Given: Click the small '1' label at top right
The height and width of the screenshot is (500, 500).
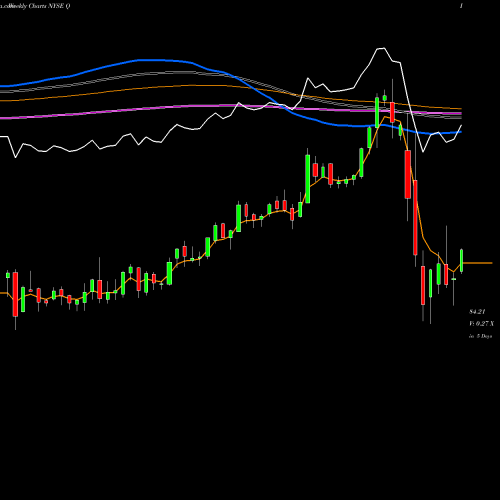Looking at the screenshot, I should [x=461, y=6].
